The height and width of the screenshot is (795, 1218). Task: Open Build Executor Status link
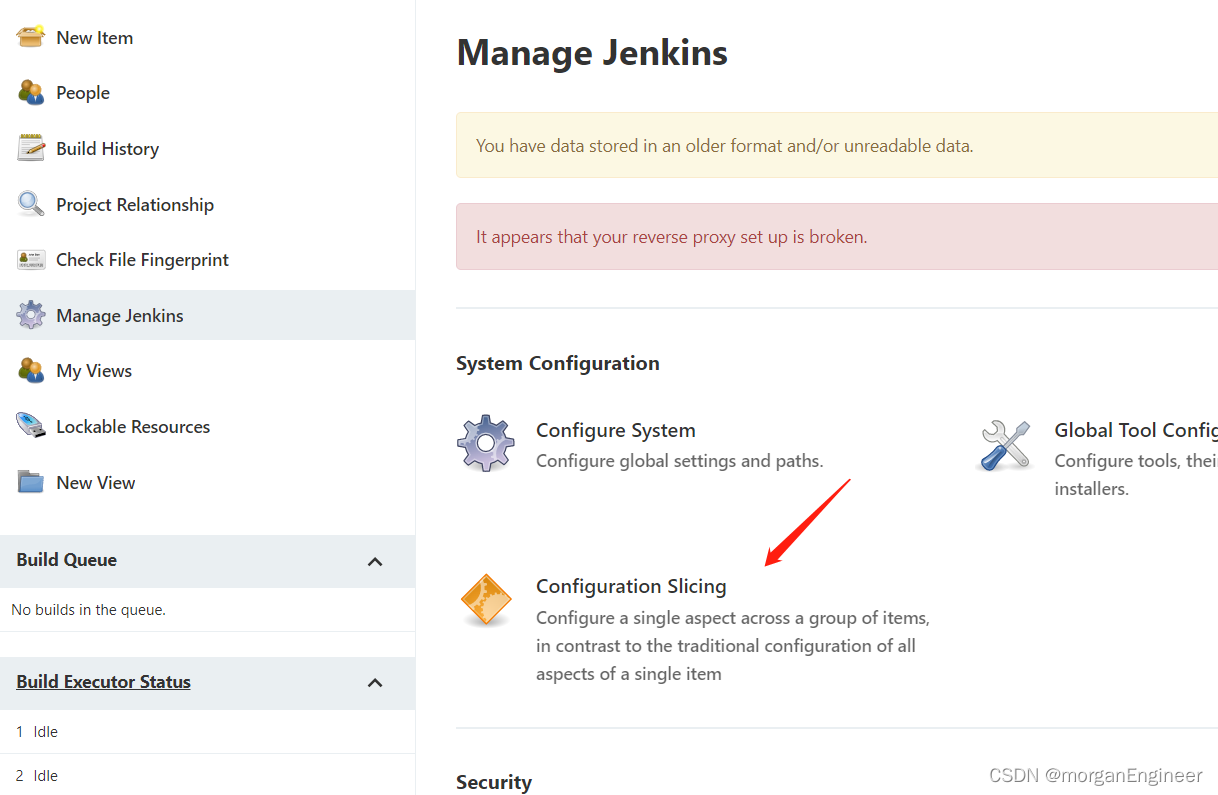click(104, 682)
